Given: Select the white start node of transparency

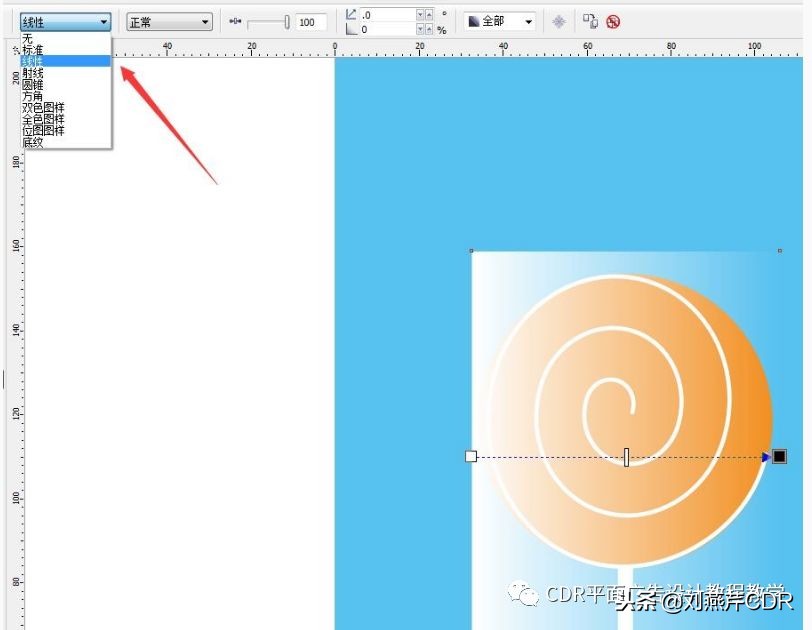Looking at the screenshot, I should pyautogui.click(x=471, y=457).
